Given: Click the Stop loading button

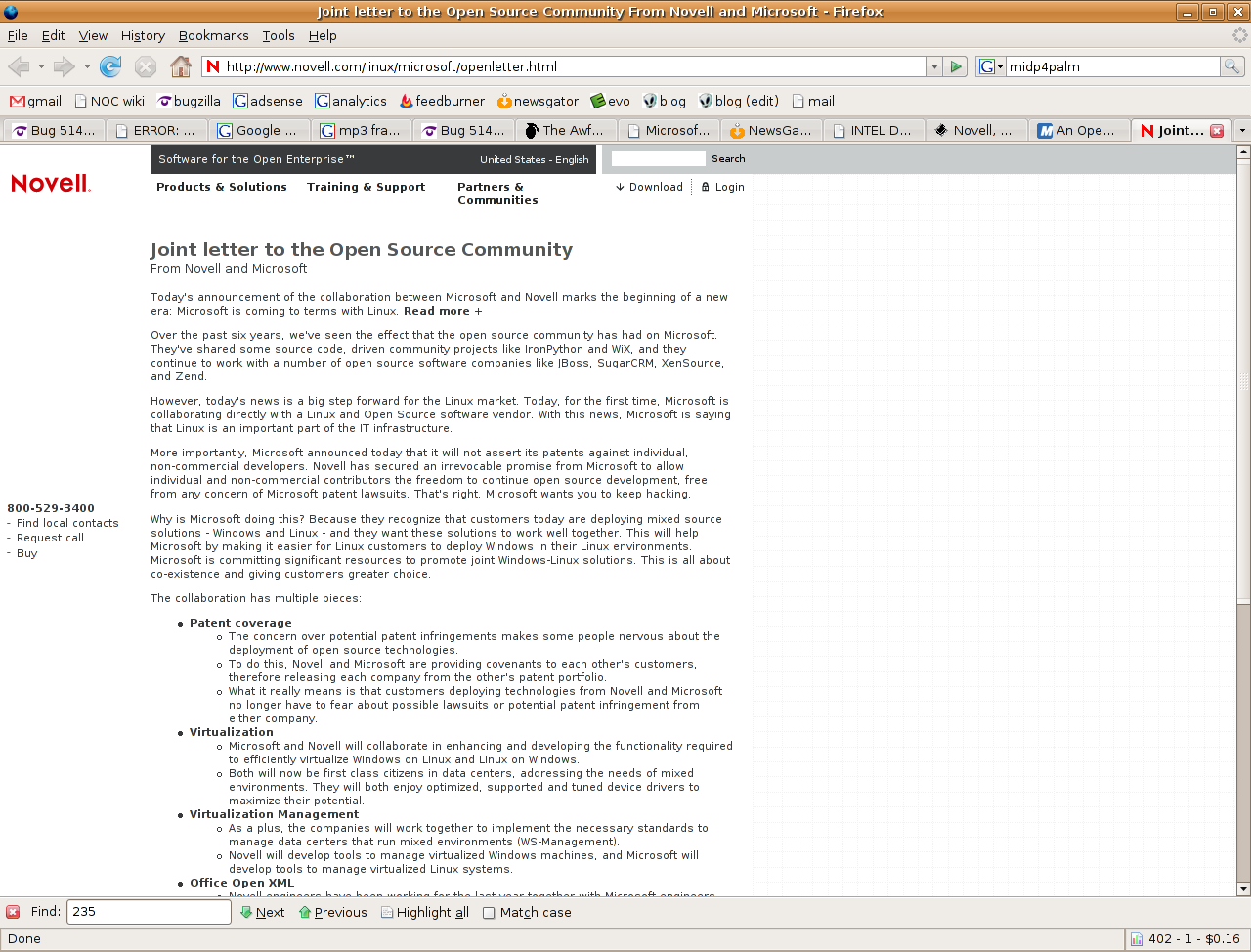Looking at the screenshot, I should click(146, 66).
